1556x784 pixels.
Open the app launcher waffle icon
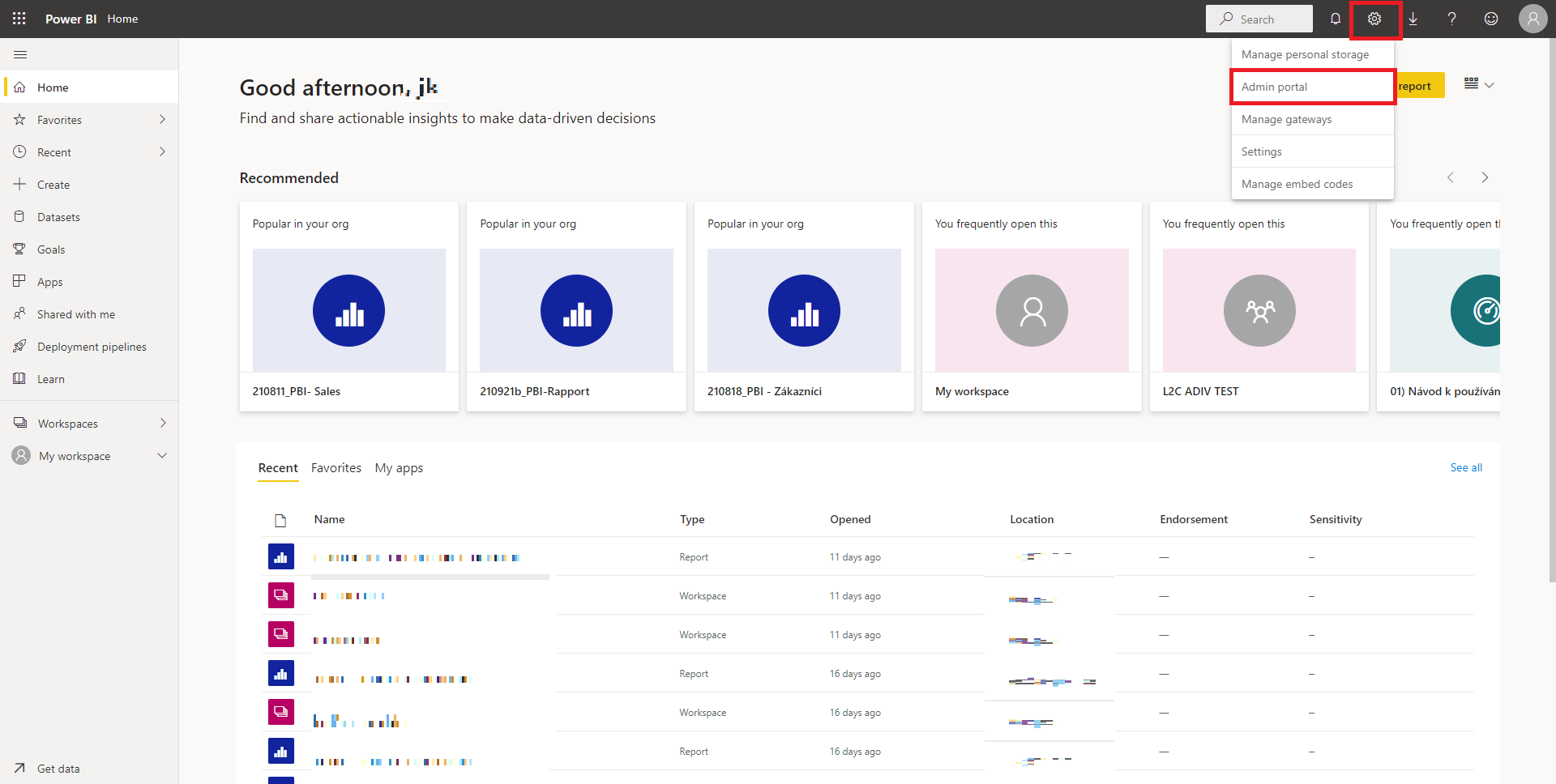click(19, 19)
